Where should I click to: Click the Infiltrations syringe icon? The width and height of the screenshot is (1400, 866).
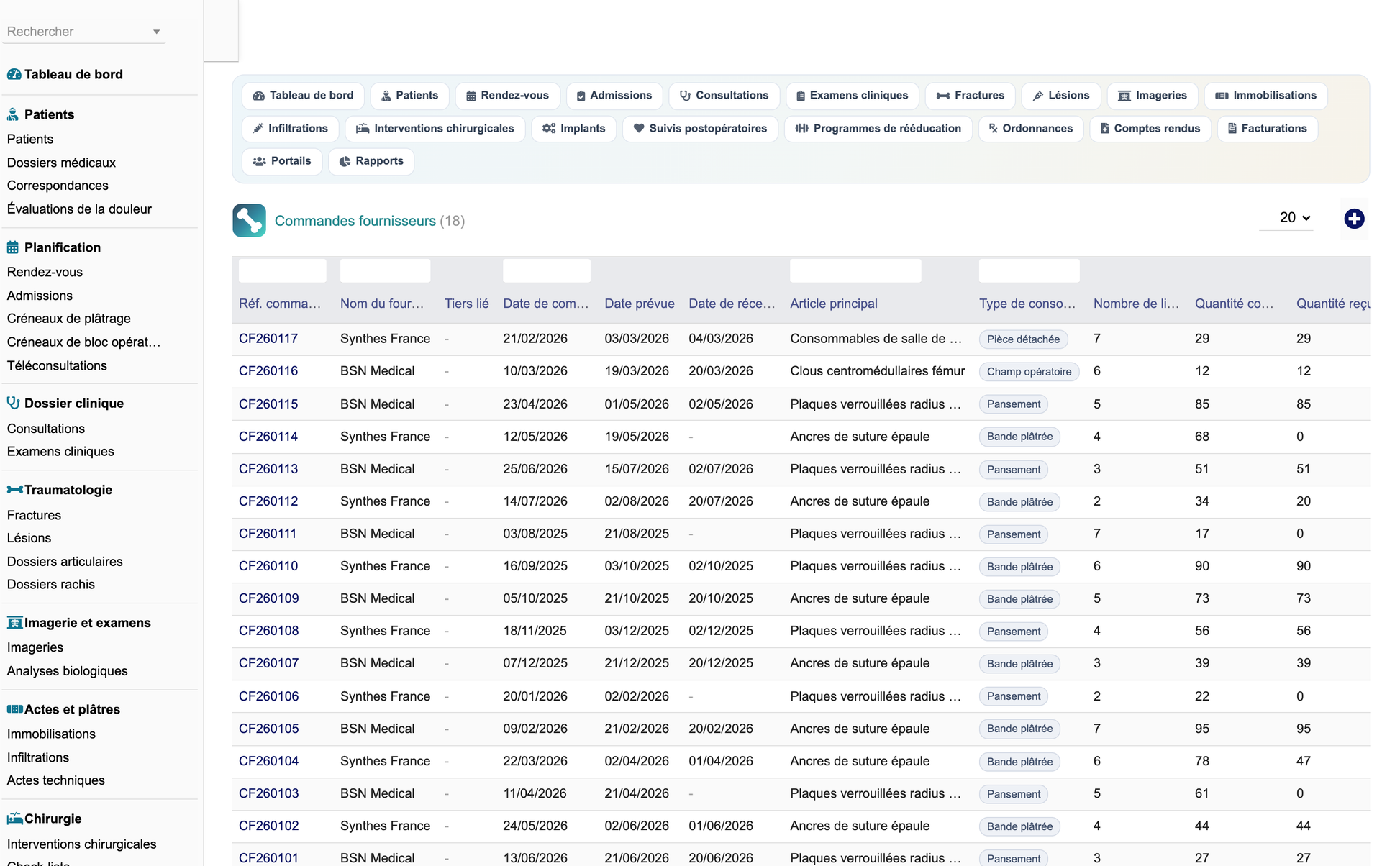(258, 129)
